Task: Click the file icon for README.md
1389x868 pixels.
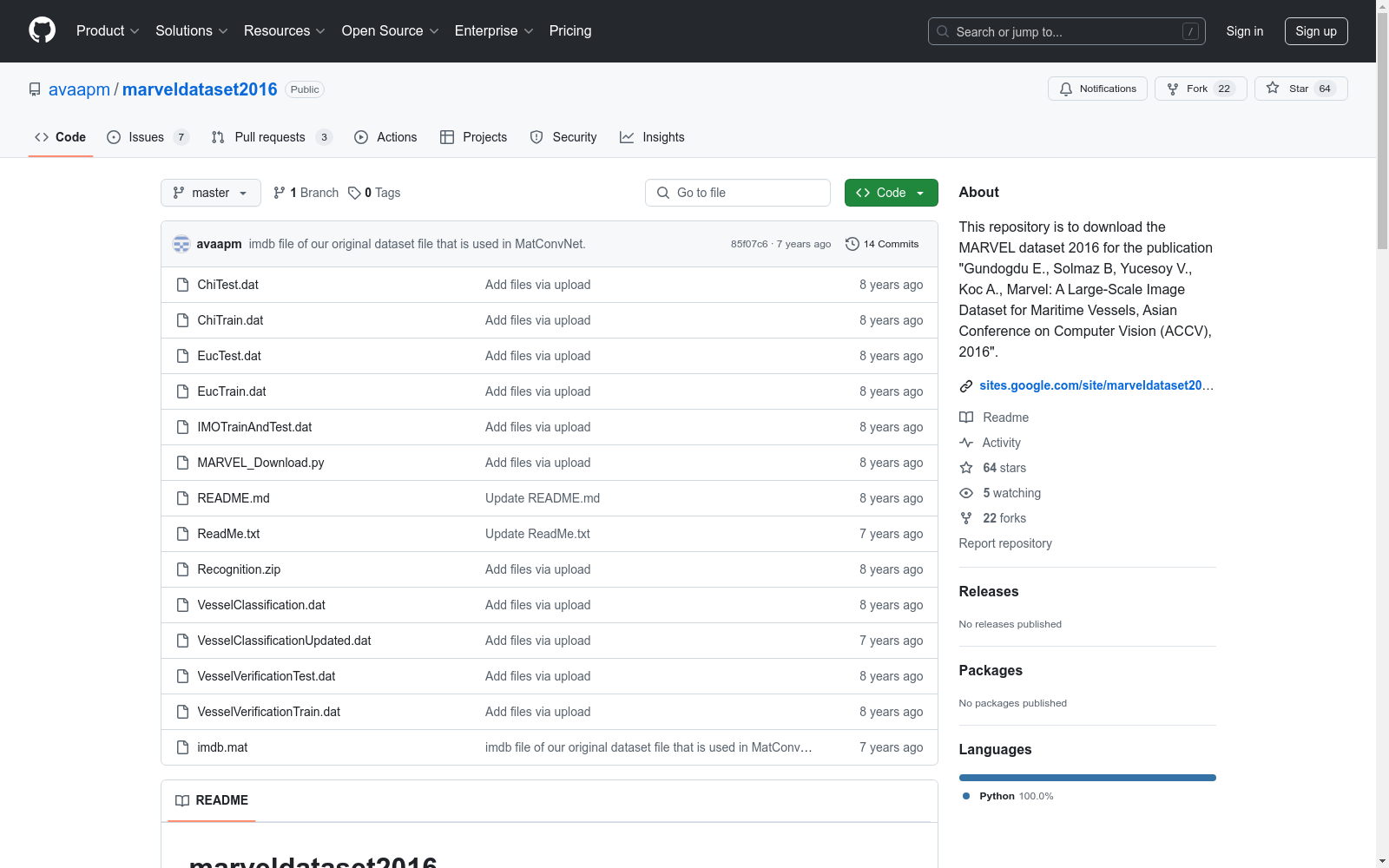Action: coord(182,498)
